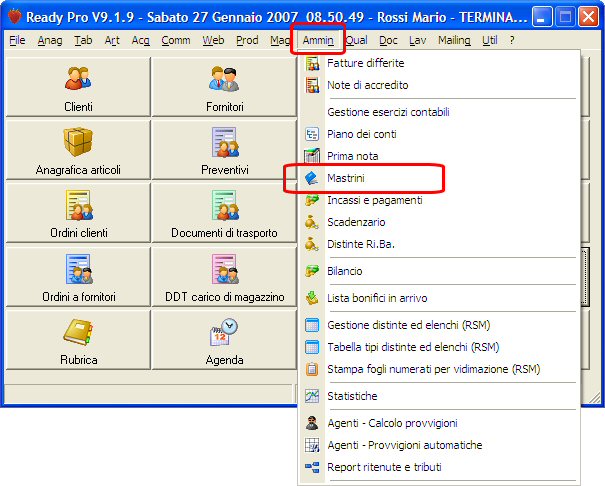Open the Lav menu
The width and height of the screenshot is (605, 486).
point(417,40)
